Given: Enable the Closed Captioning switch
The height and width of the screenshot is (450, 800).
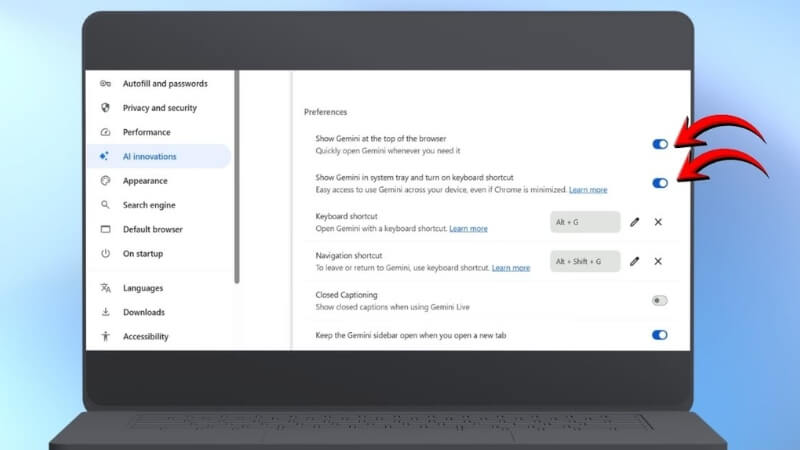Looking at the screenshot, I should pos(659,301).
